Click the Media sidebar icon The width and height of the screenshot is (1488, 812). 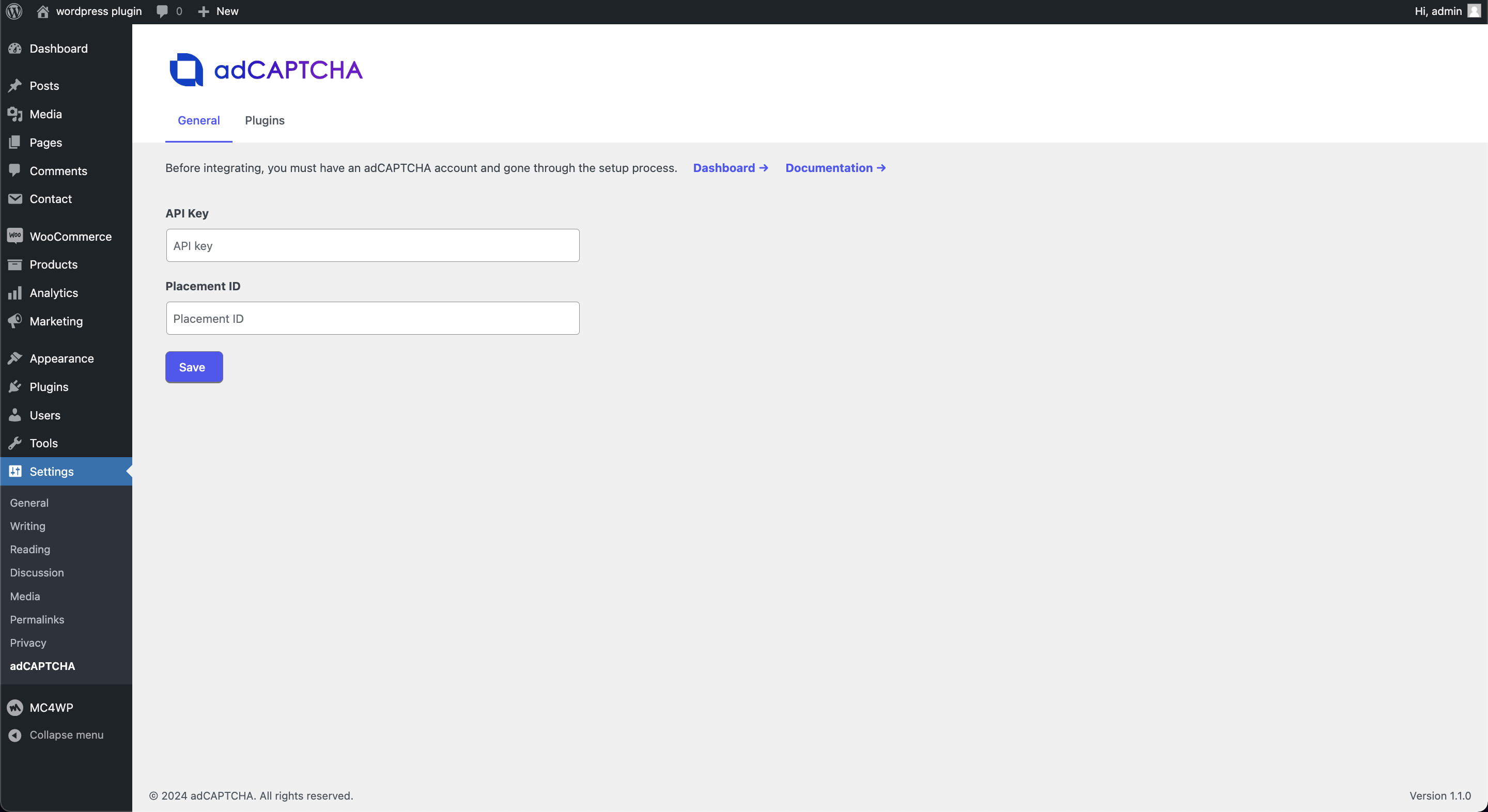point(16,114)
